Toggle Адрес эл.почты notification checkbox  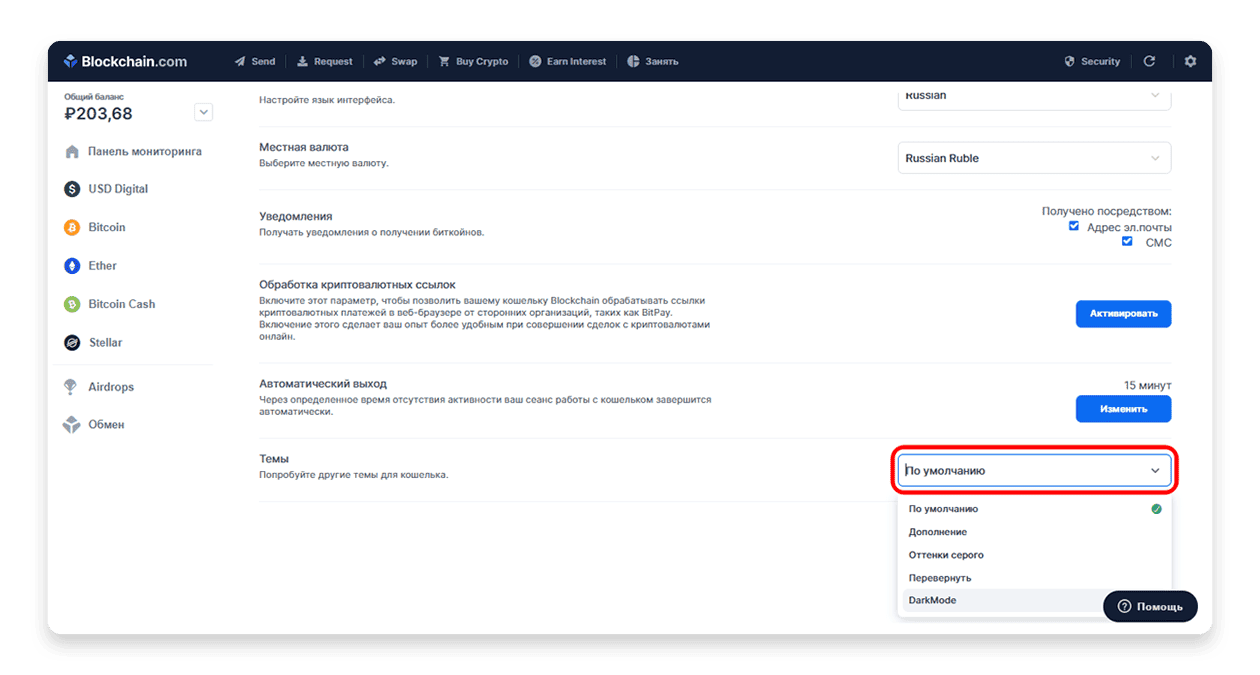[x=1074, y=226]
